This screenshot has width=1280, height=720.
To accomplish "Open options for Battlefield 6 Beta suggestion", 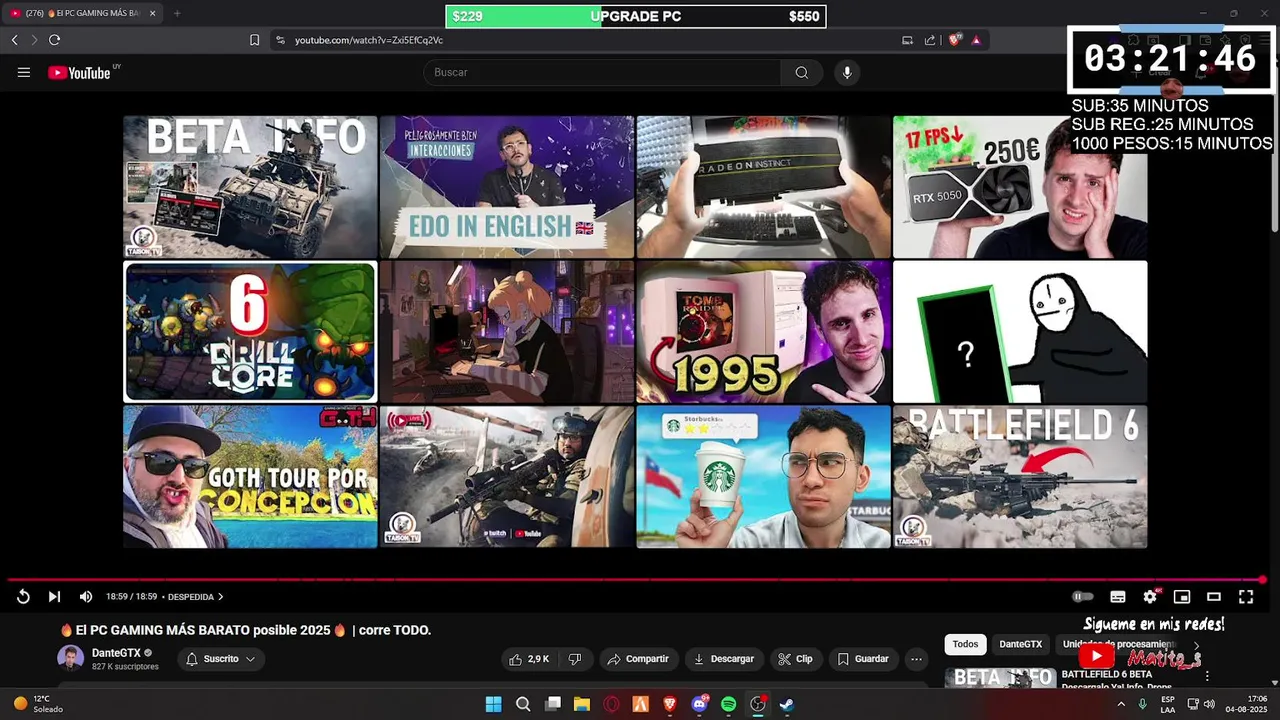I will point(1207,676).
